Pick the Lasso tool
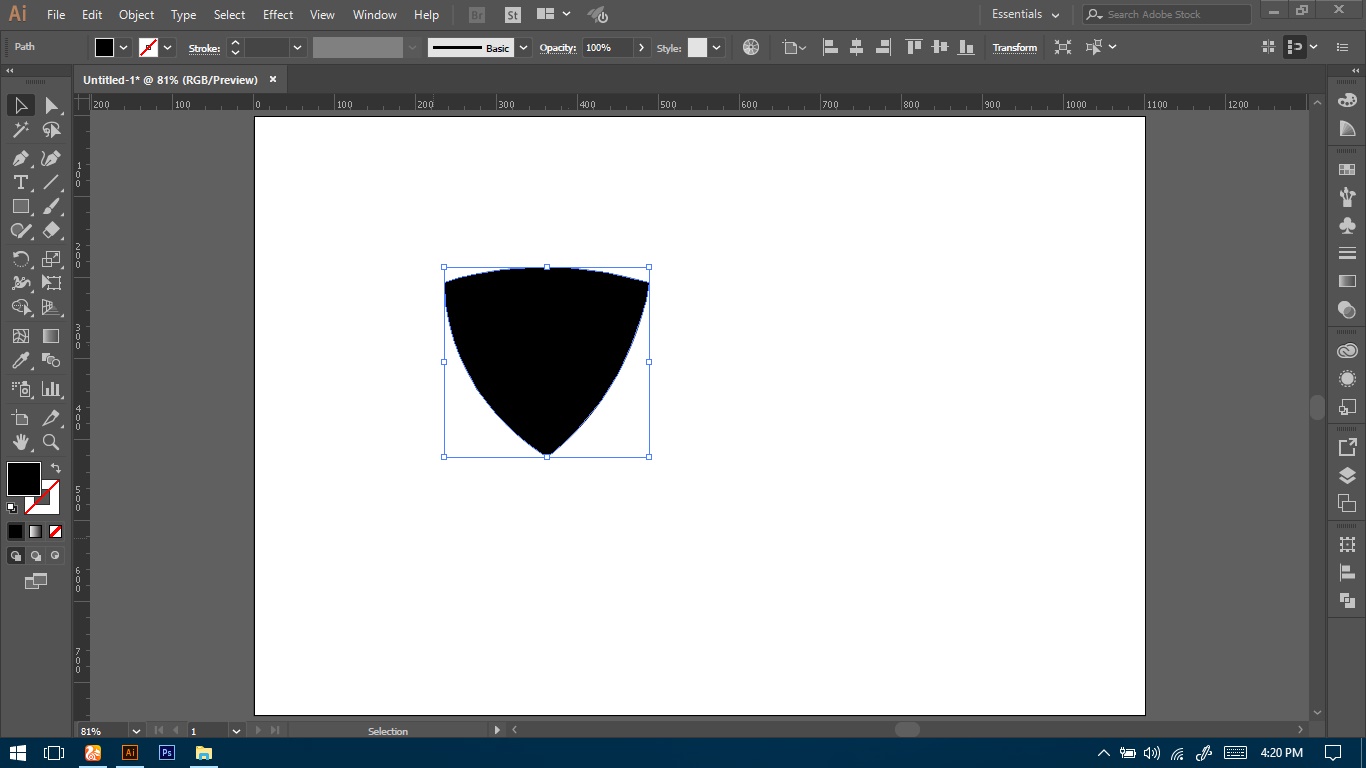 [x=51, y=130]
